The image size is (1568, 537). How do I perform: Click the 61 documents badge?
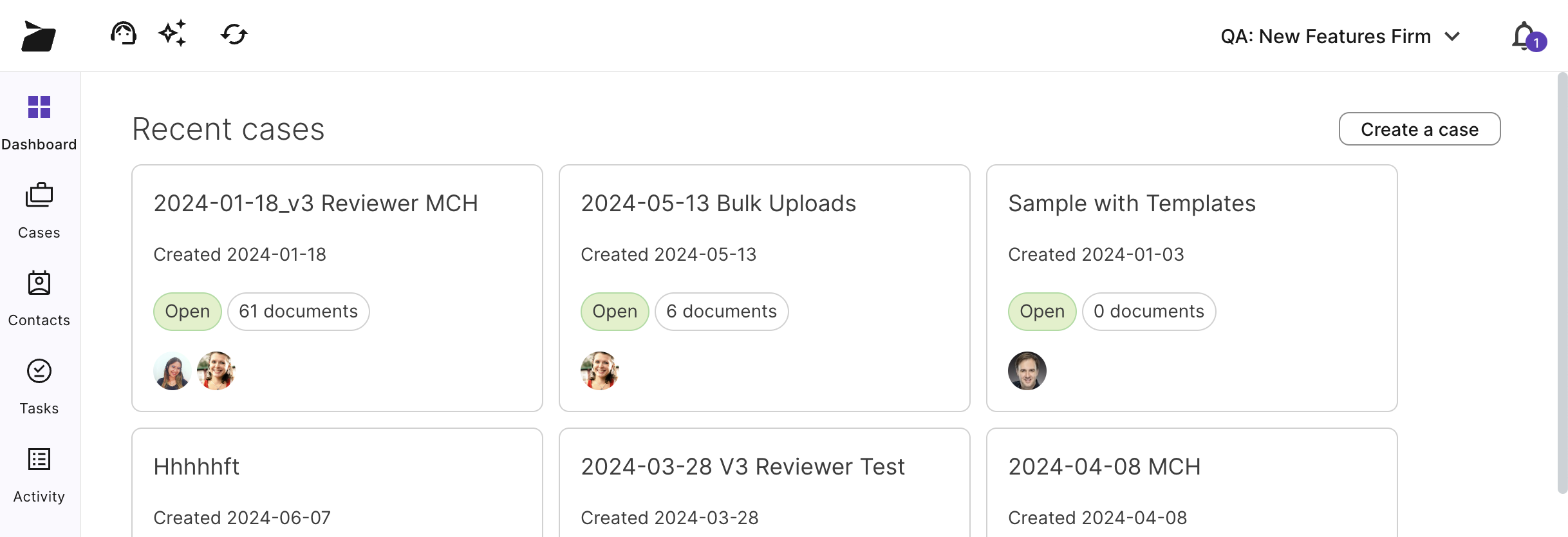point(299,312)
